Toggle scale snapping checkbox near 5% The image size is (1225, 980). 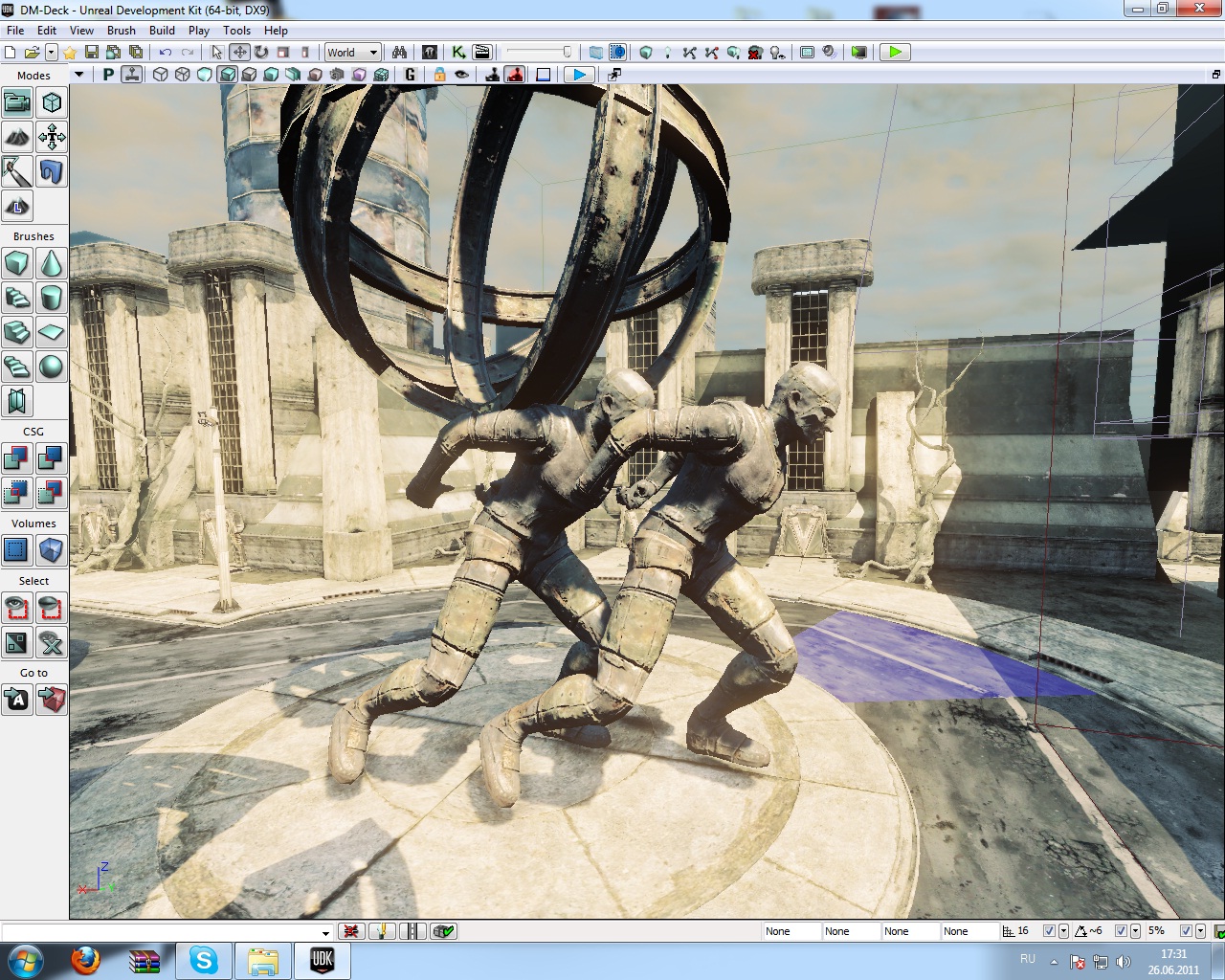click(x=1186, y=931)
